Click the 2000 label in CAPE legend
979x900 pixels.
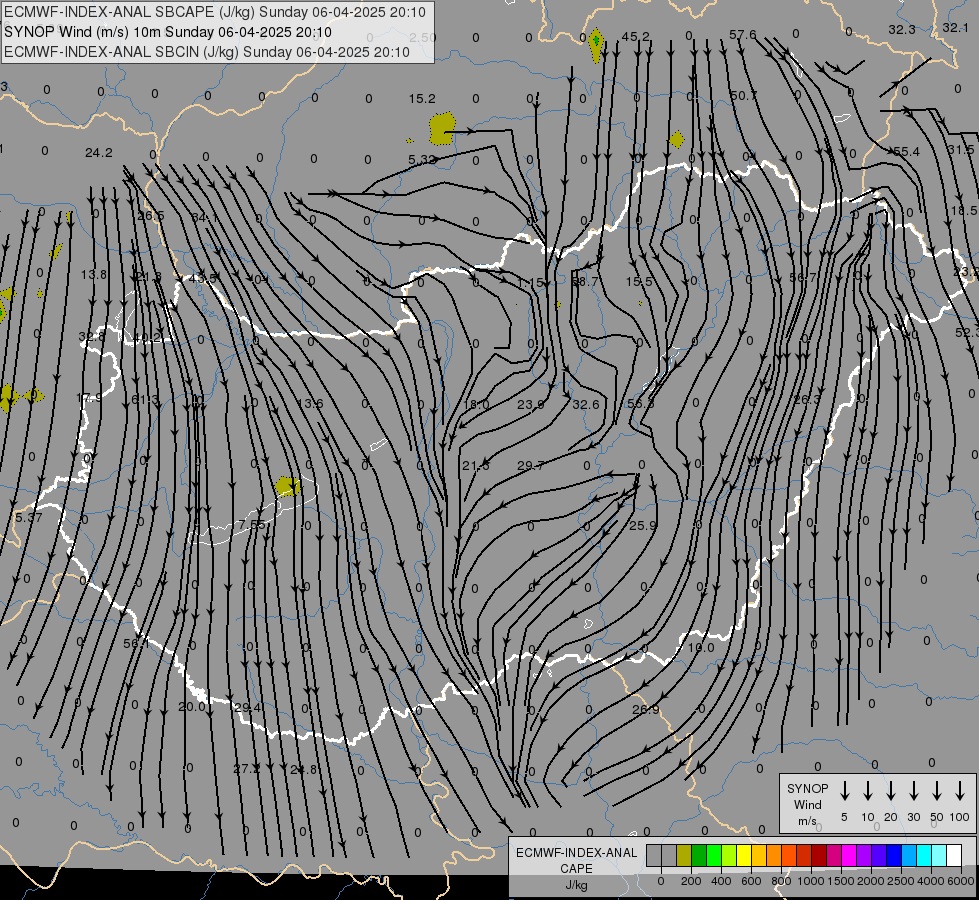coord(870,881)
